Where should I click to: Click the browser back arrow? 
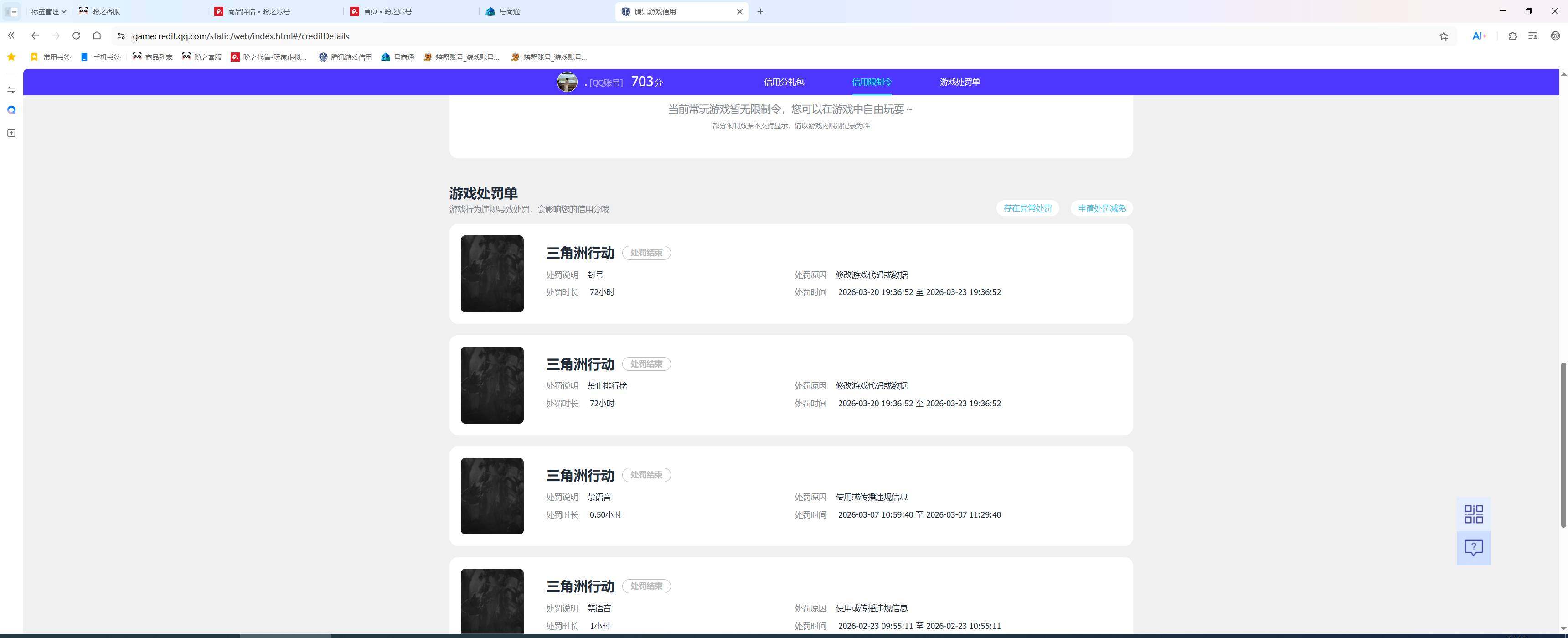click(35, 36)
